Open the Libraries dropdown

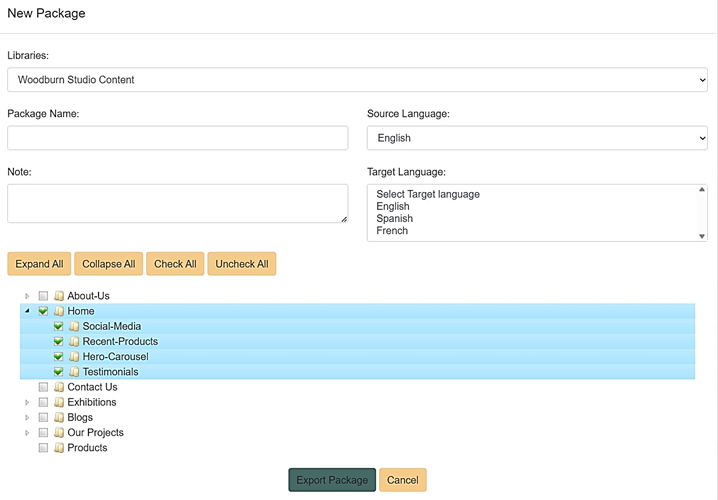pos(357,80)
